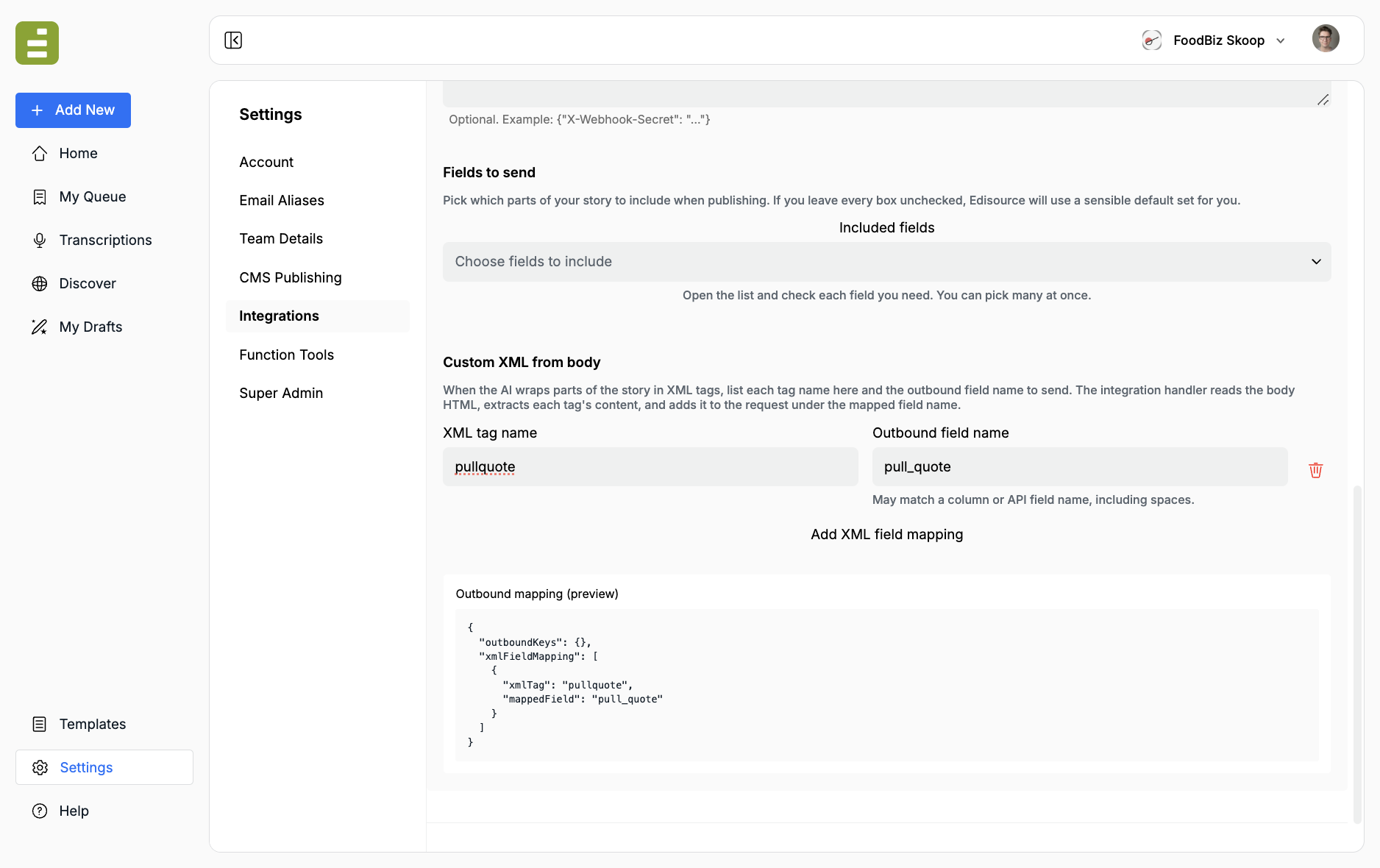
Task: Open the user profile avatar
Action: (x=1326, y=38)
